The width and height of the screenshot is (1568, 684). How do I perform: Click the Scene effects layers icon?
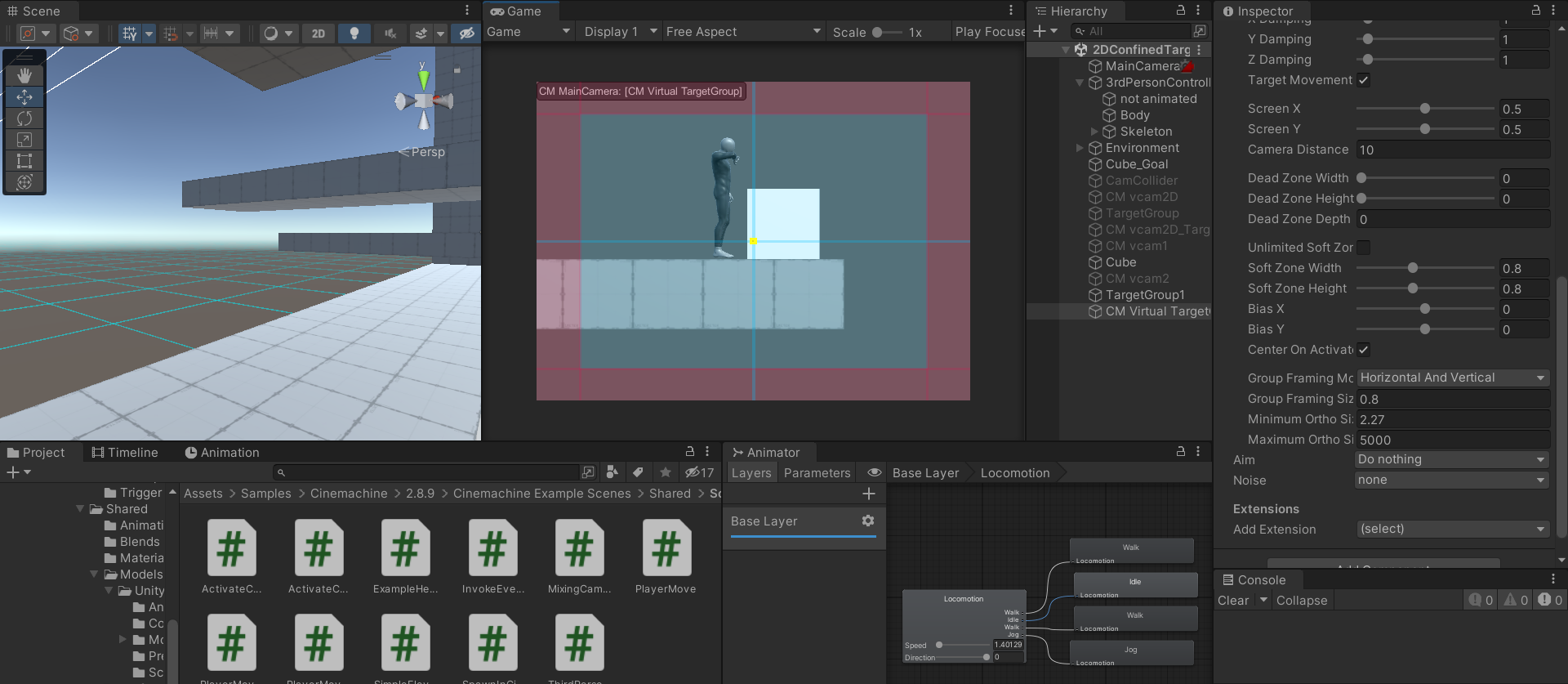[421, 34]
